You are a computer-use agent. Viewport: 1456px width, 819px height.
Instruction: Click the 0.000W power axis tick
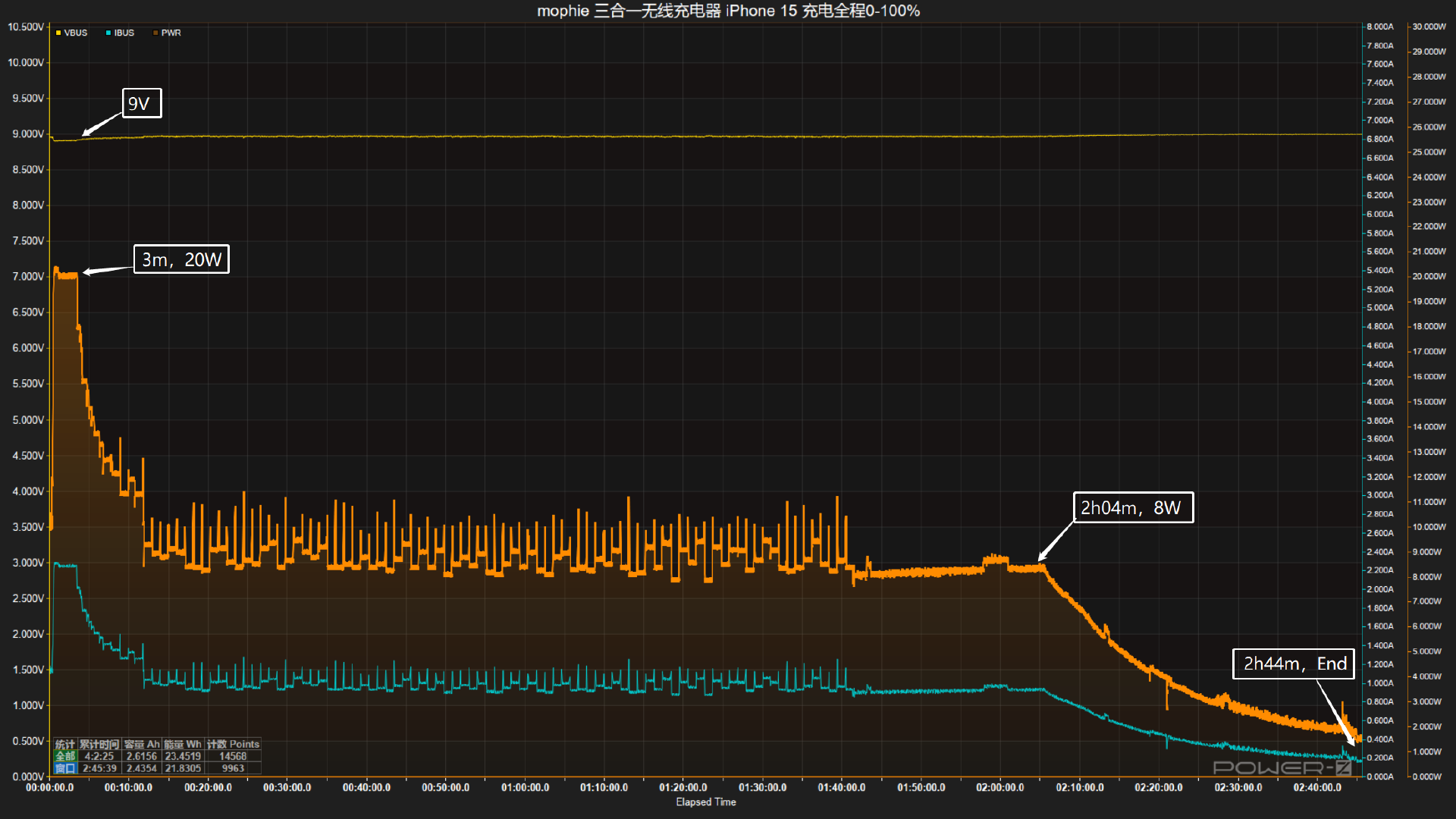1426,777
